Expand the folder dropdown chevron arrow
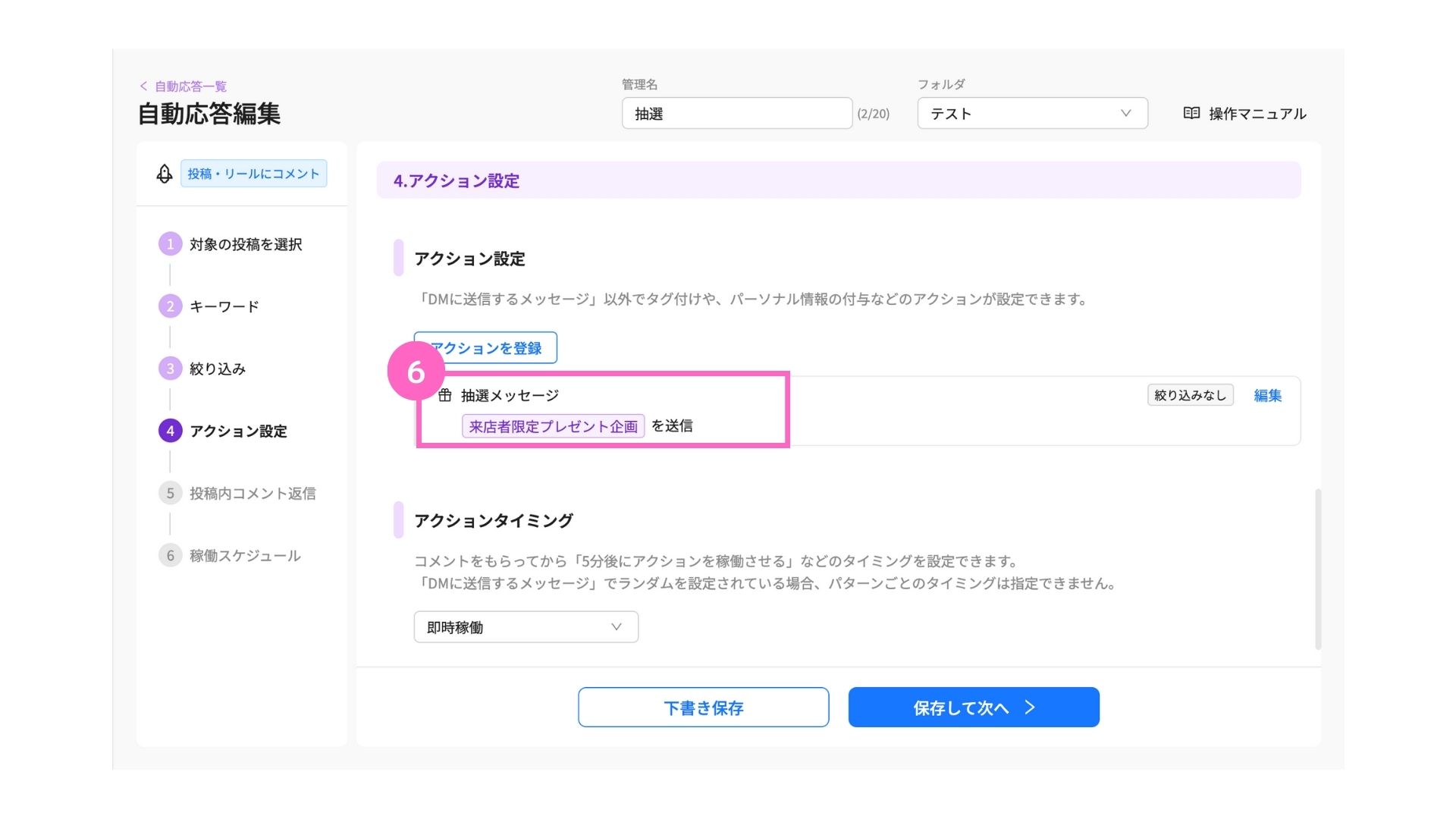This screenshot has width=1456, height=819. [1125, 113]
